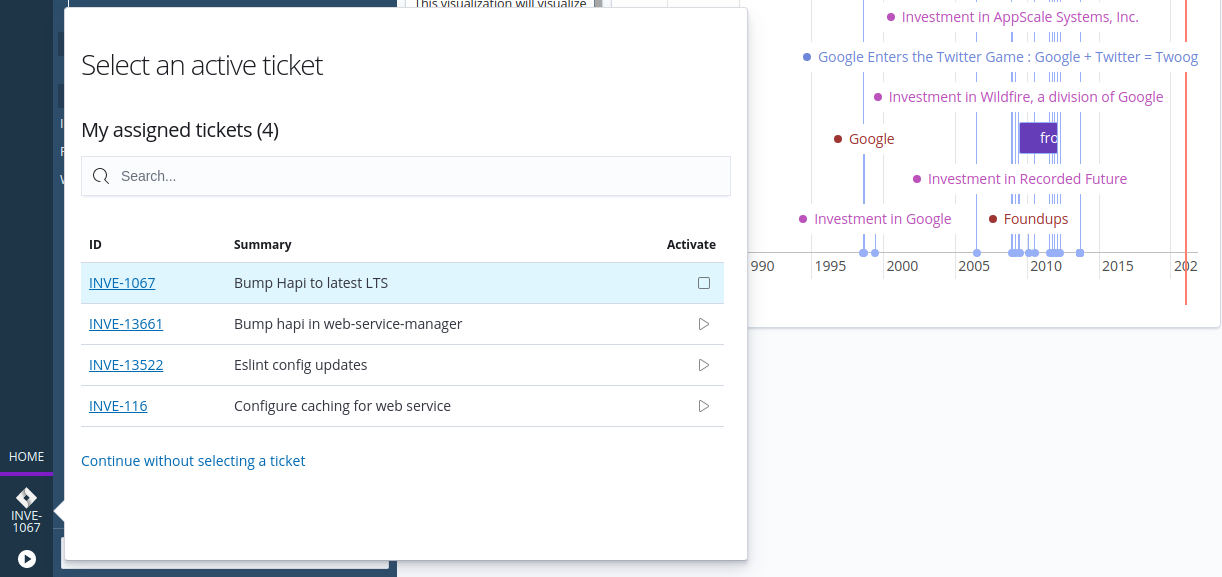The width and height of the screenshot is (1222, 577).
Task: Click Continue without selecting a ticket
Action: pyautogui.click(x=193, y=461)
